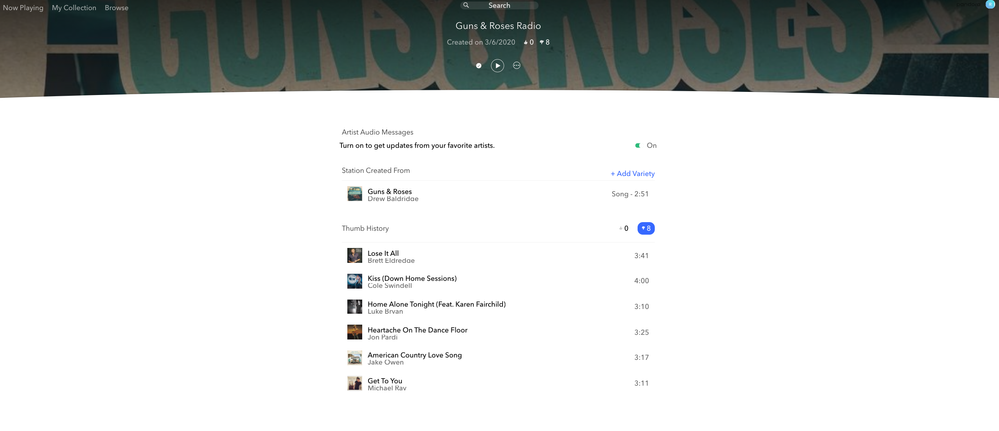The height and width of the screenshot is (431, 999).
Task: Select the thumbs-down filter showing 8
Action: click(646, 229)
